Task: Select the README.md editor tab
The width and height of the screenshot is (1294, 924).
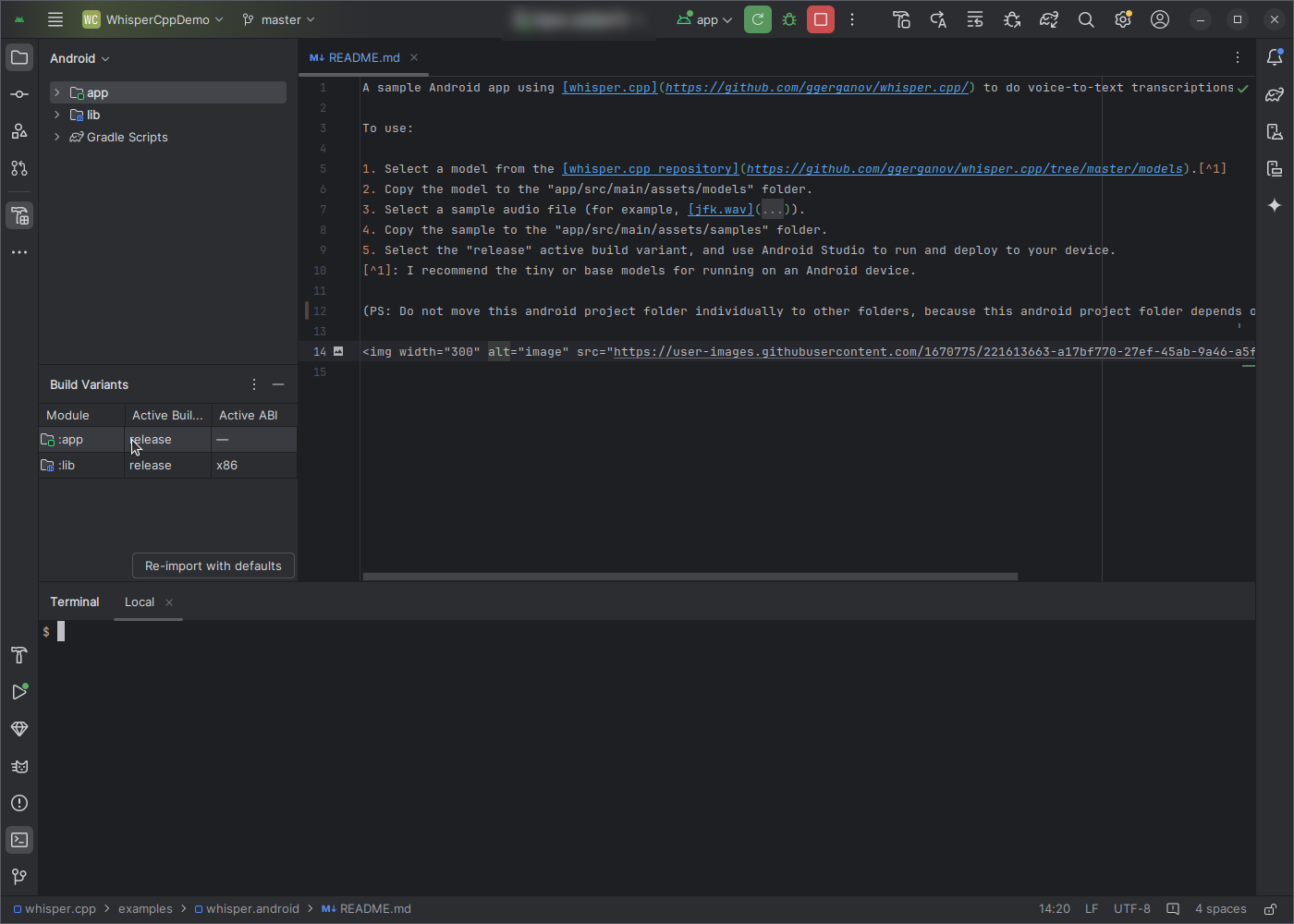Action: 363,57
